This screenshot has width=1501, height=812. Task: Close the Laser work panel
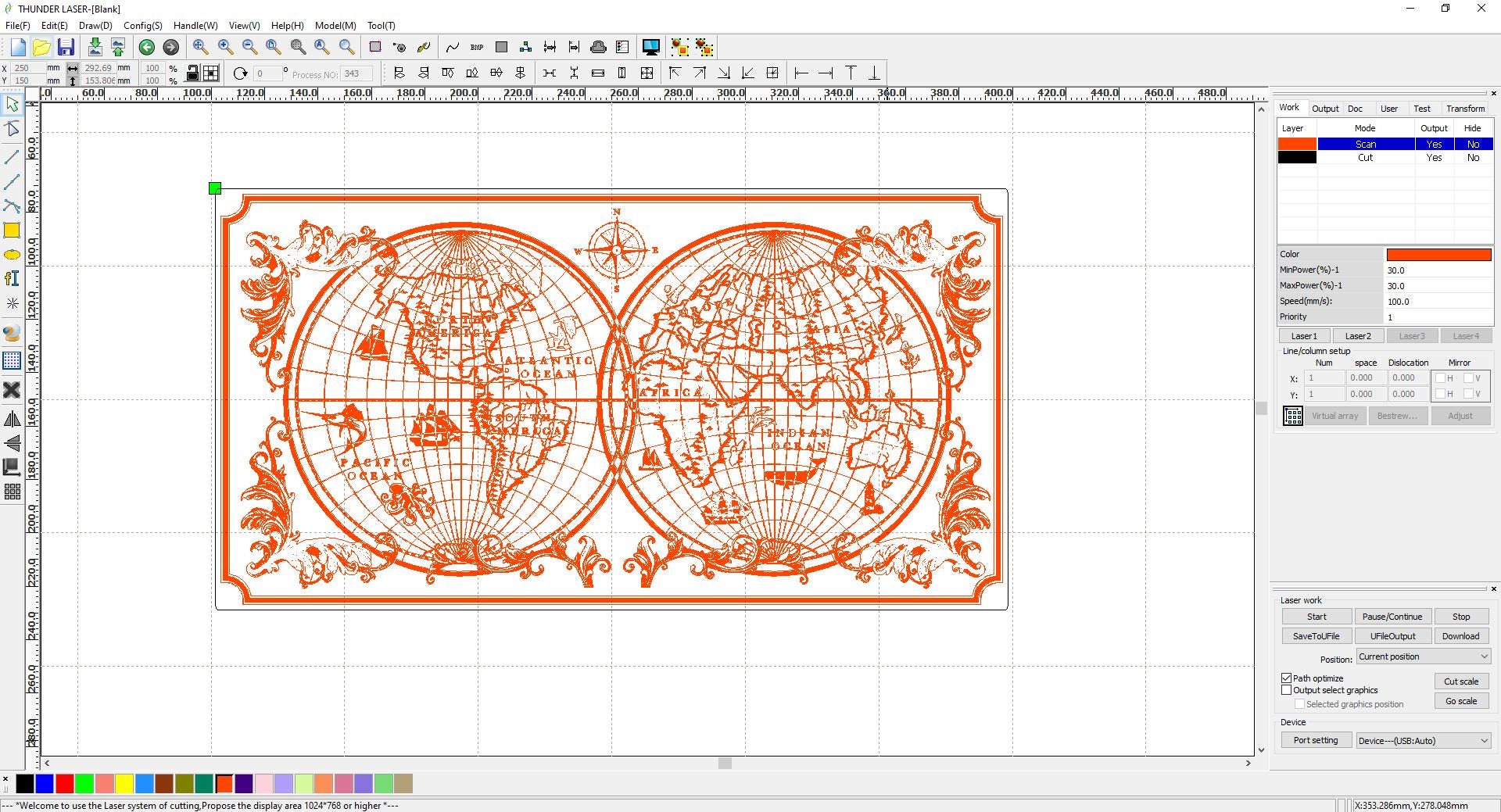(1493, 589)
